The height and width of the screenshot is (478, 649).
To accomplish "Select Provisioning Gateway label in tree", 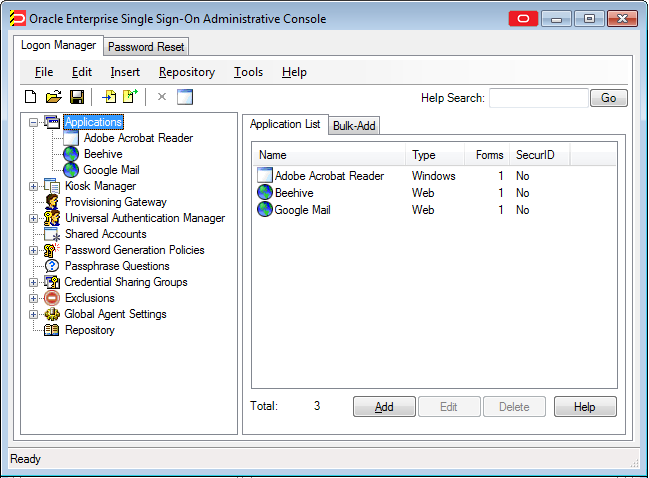I will click(116, 202).
